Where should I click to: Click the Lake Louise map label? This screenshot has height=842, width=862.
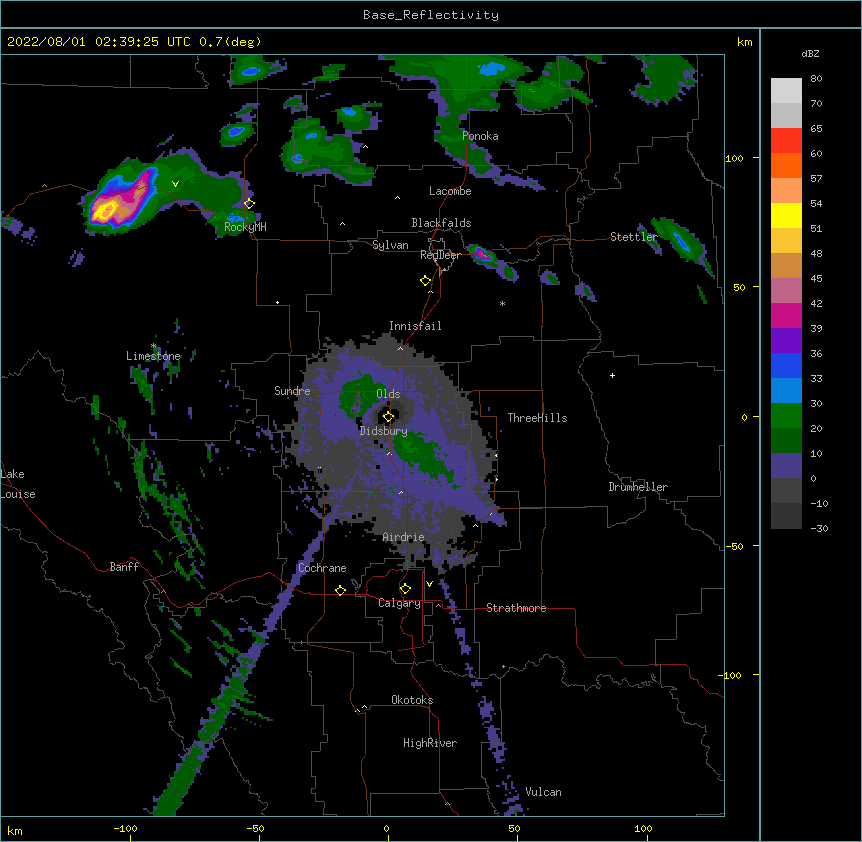click(x=18, y=484)
